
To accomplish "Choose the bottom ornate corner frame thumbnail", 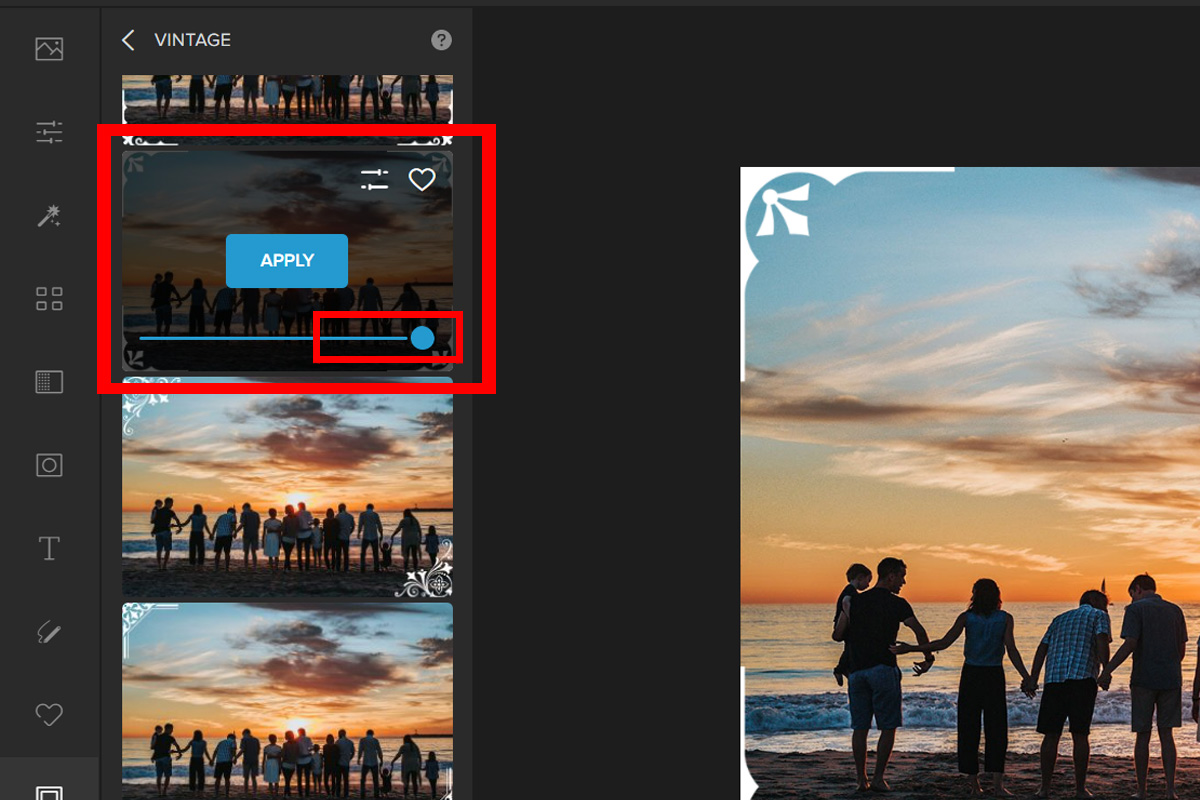I will 287,700.
